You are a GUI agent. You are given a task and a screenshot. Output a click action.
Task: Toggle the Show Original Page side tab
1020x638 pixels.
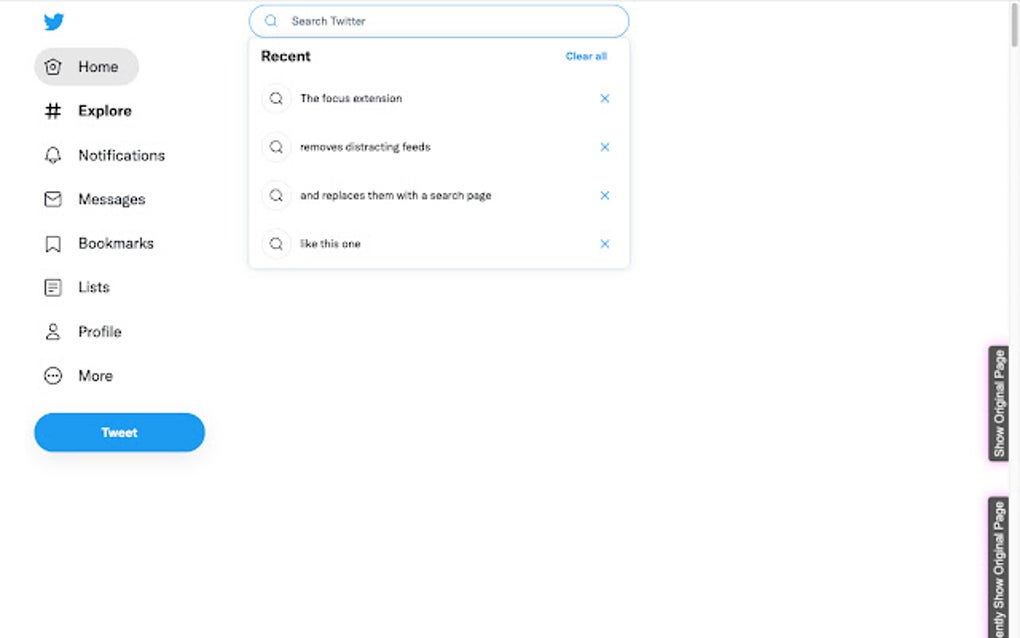(x=999, y=403)
